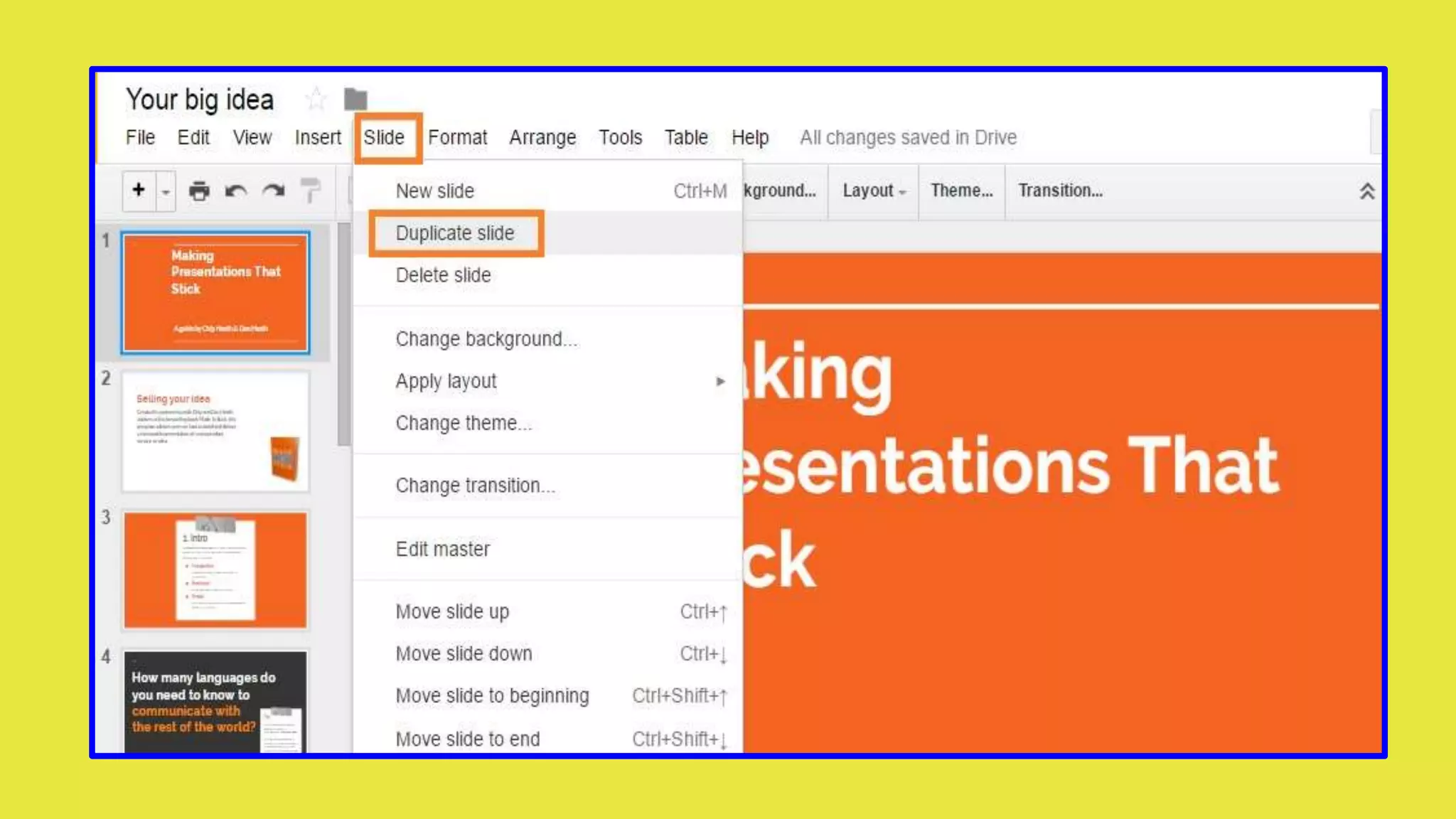Open the Format menu

457,137
